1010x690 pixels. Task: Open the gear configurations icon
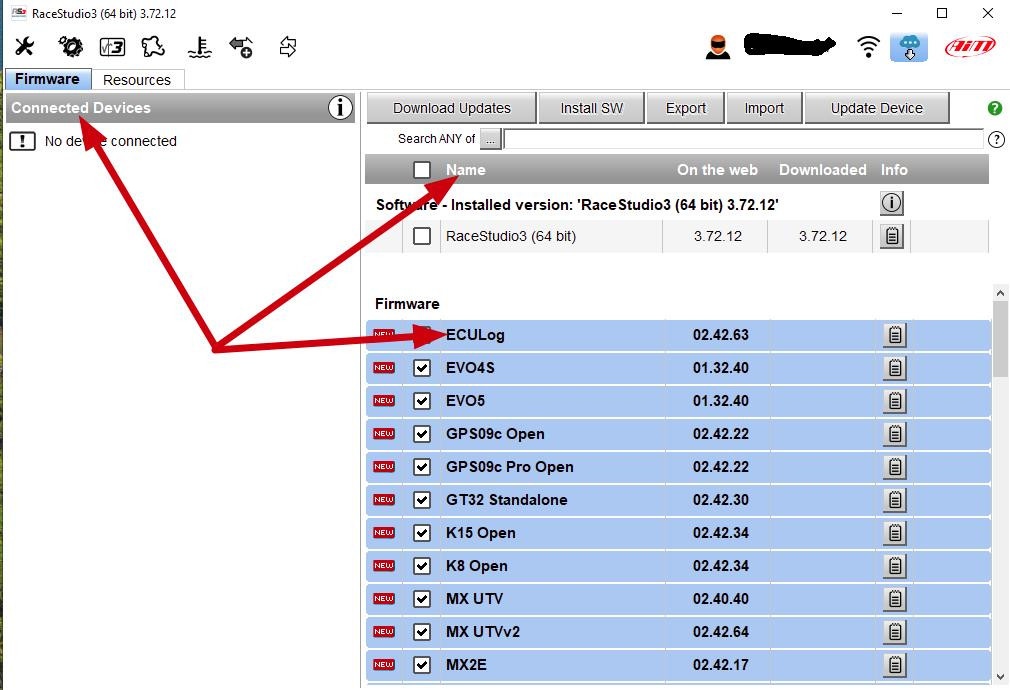pyautogui.click(x=70, y=46)
